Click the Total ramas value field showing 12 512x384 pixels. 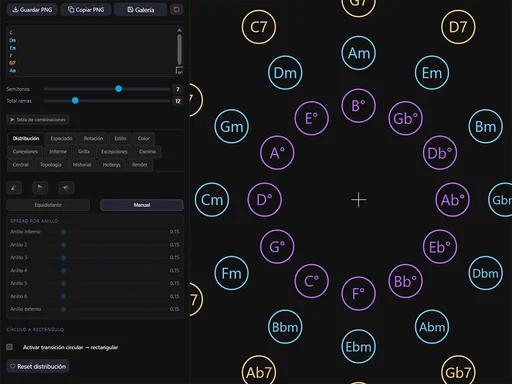(x=178, y=101)
